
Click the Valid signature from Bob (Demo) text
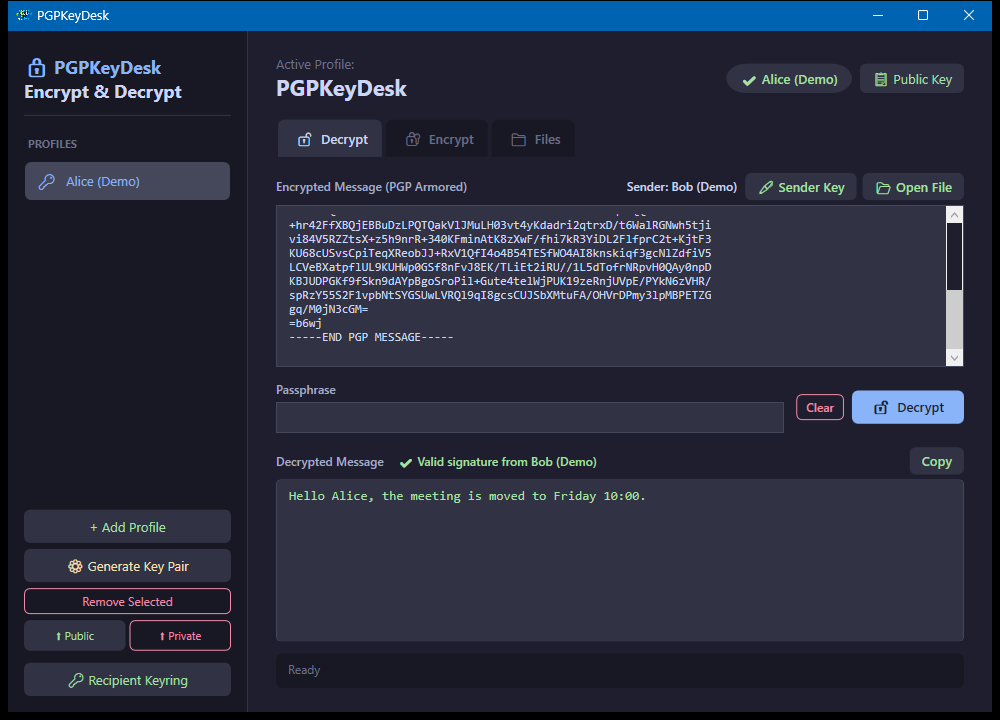tap(506, 462)
